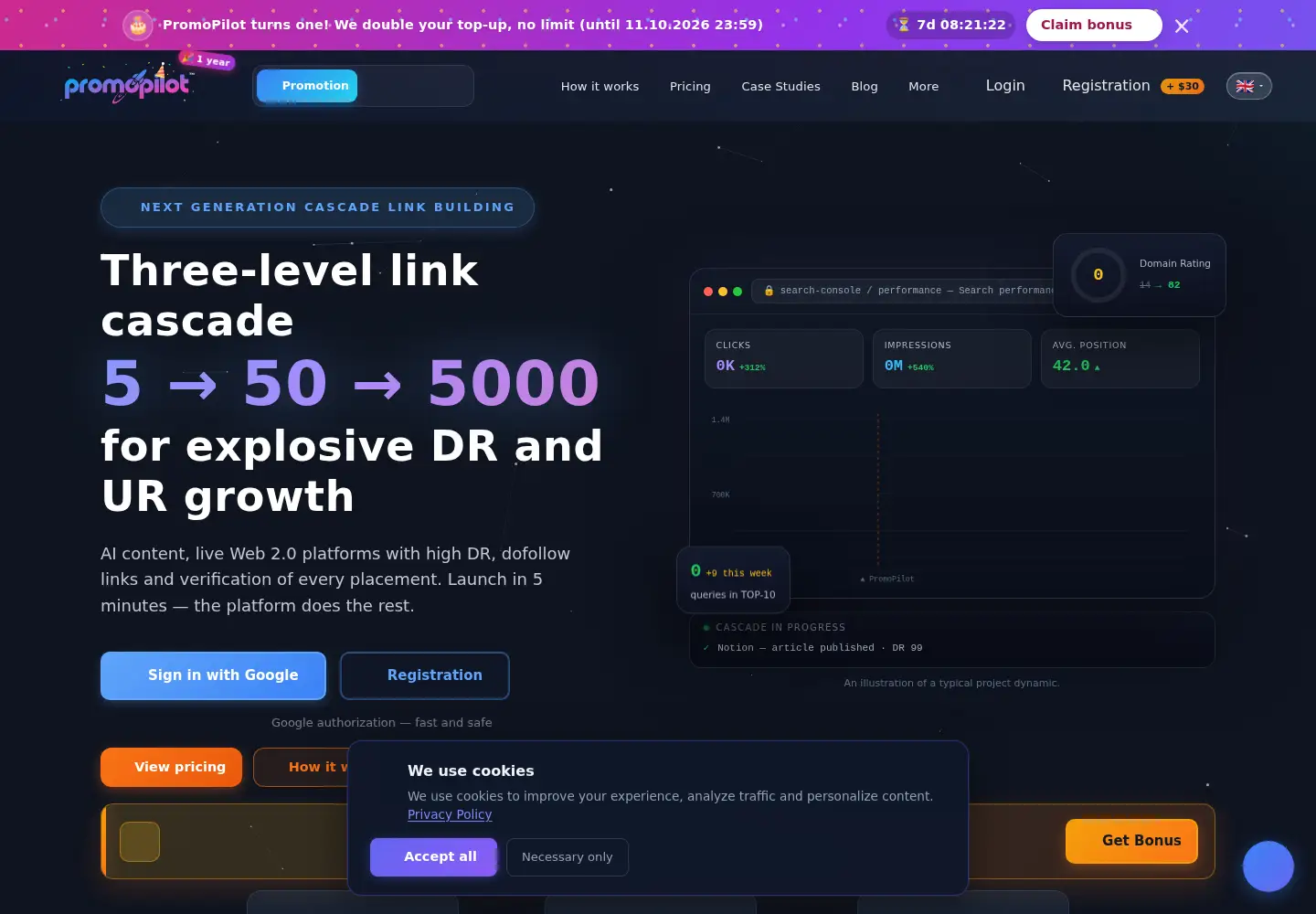Close the promo banner with the X
The width and height of the screenshot is (1316, 914).
pos(1182,26)
